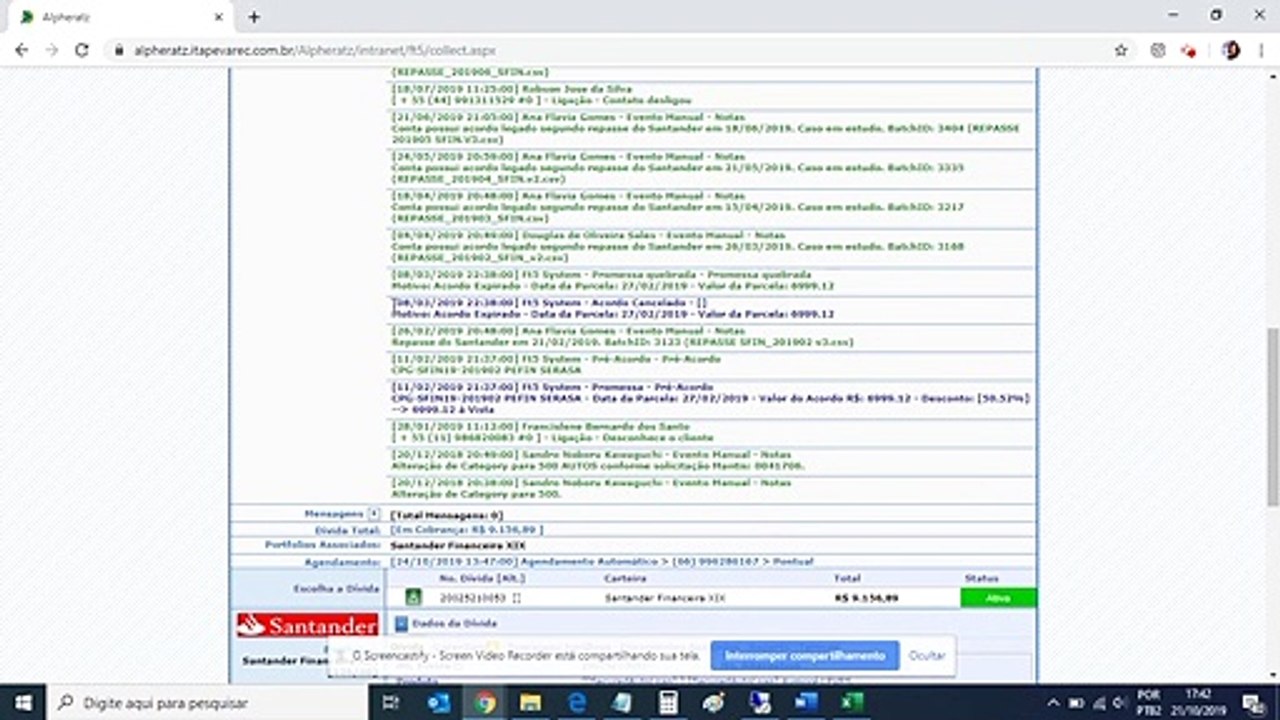Click Interromper compartilhamento button
Screen dimensions: 1280x720
click(805, 656)
